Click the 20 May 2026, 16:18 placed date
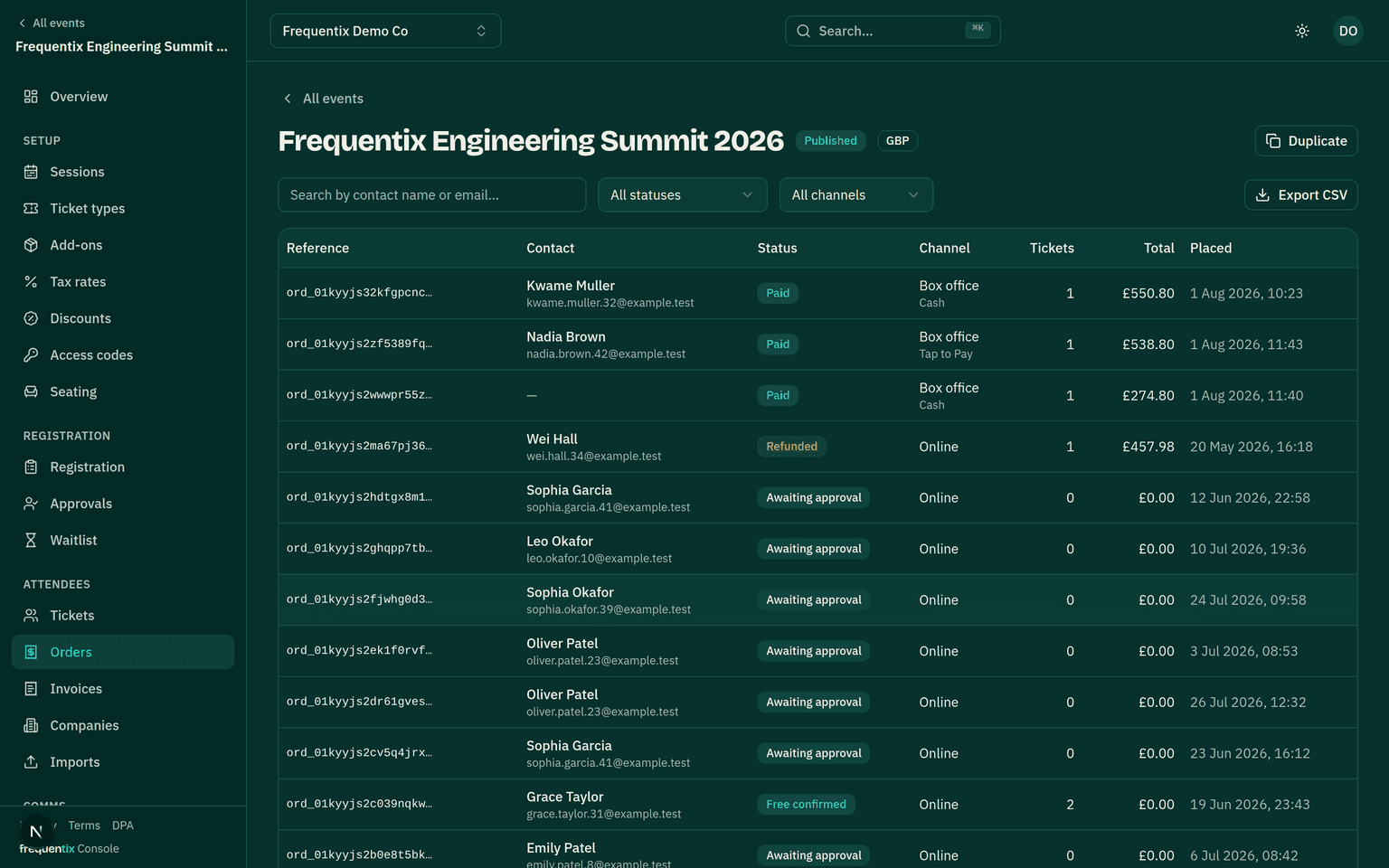This screenshot has width=1389, height=868. (x=1252, y=447)
